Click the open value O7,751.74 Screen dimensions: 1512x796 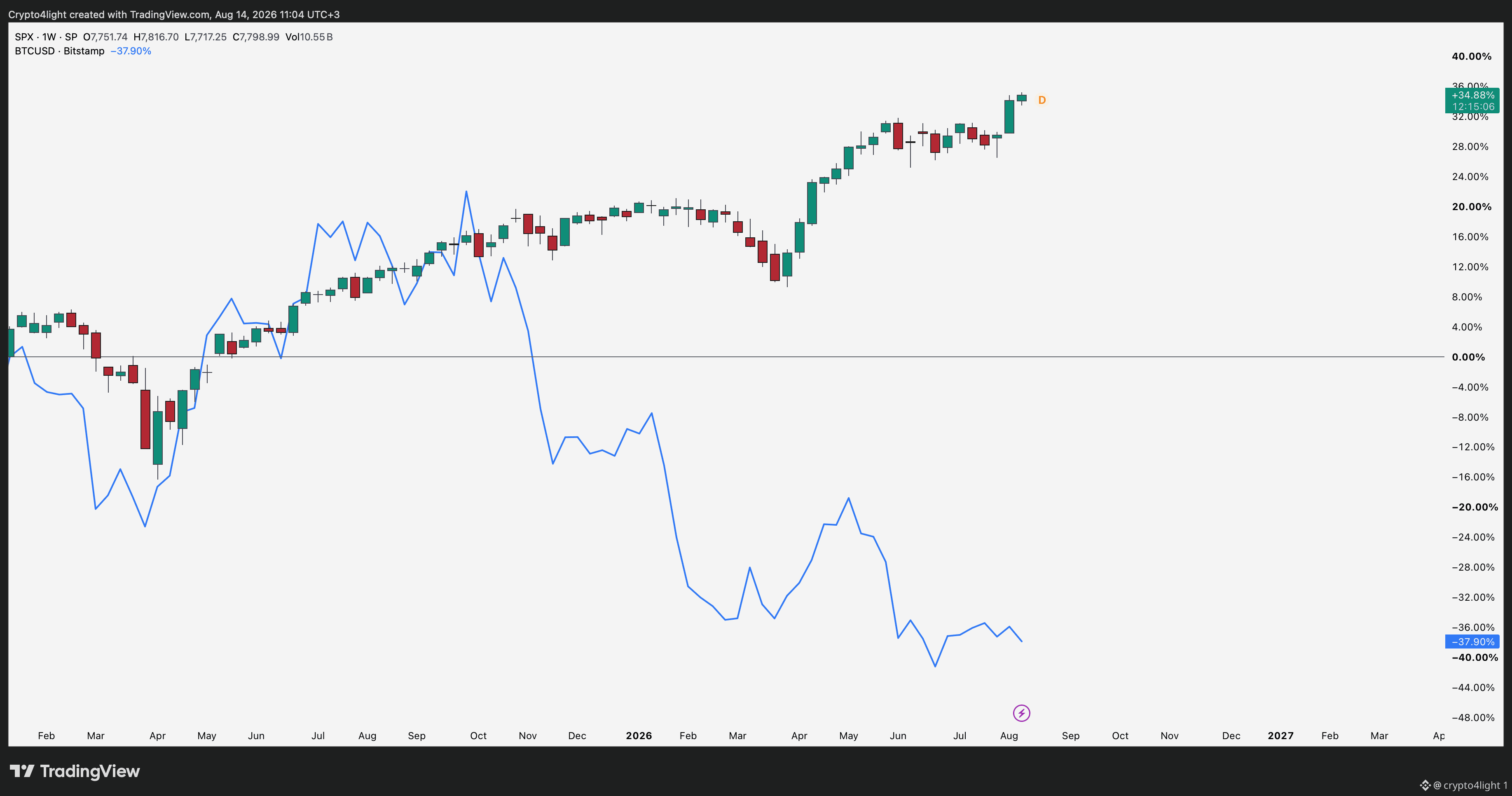[x=105, y=37]
